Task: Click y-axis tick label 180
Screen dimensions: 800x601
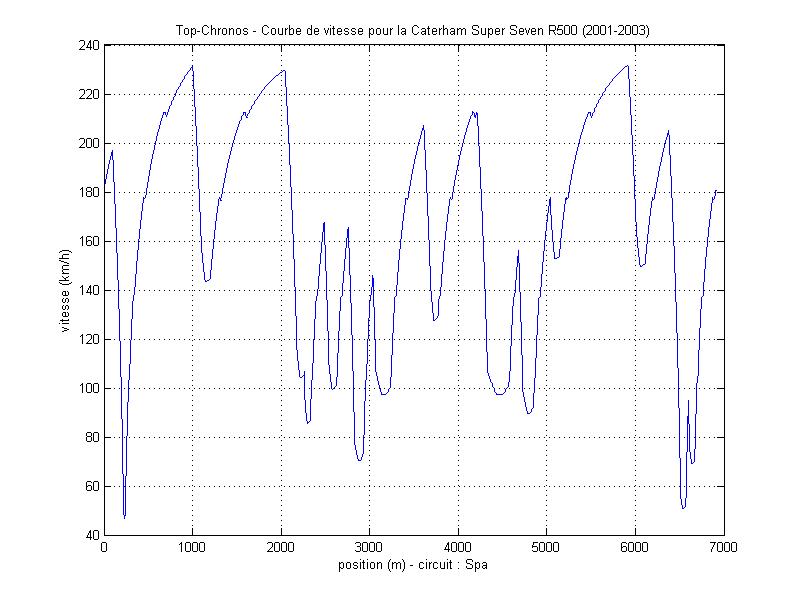Action: point(89,192)
